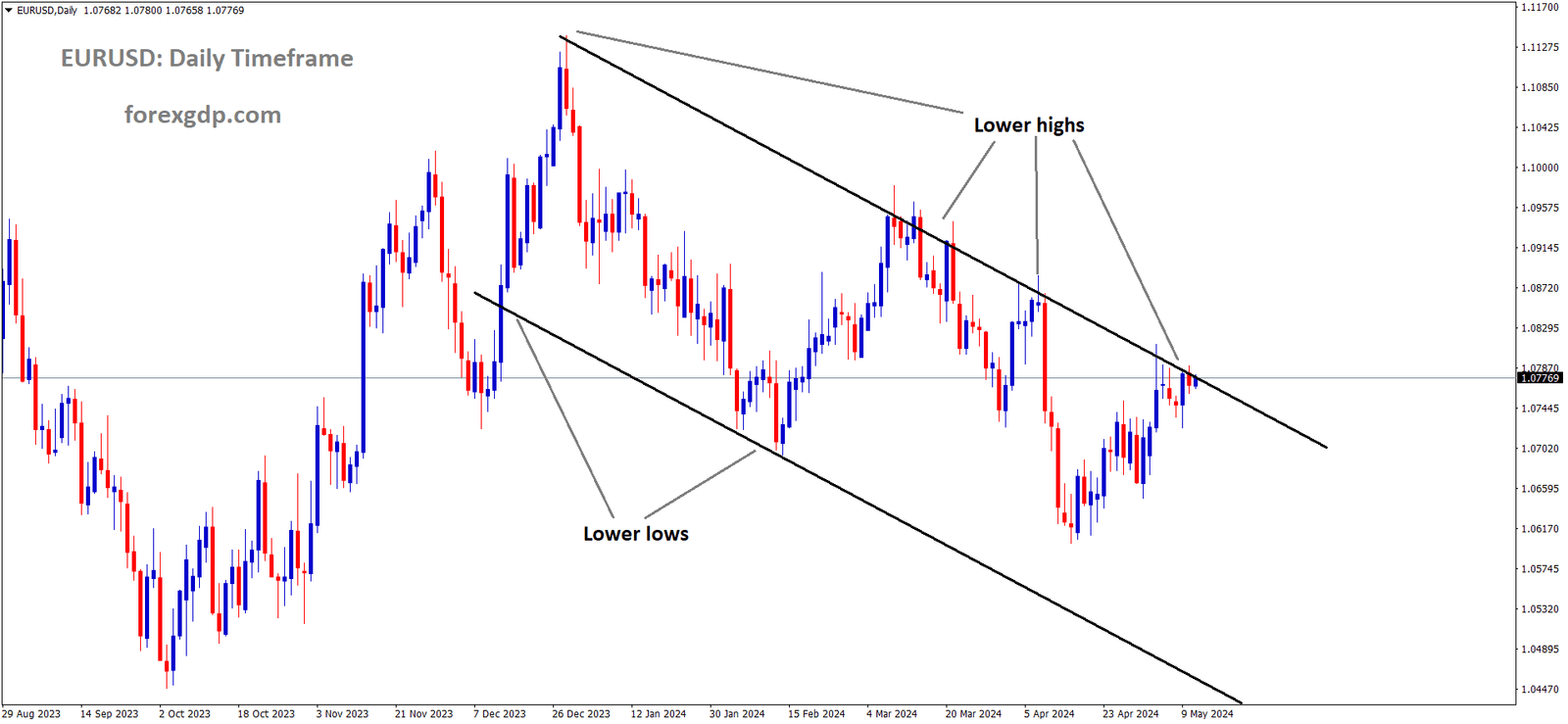
Task: Click the 2 Oct 2023 date label
Action: (x=185, y=714)
